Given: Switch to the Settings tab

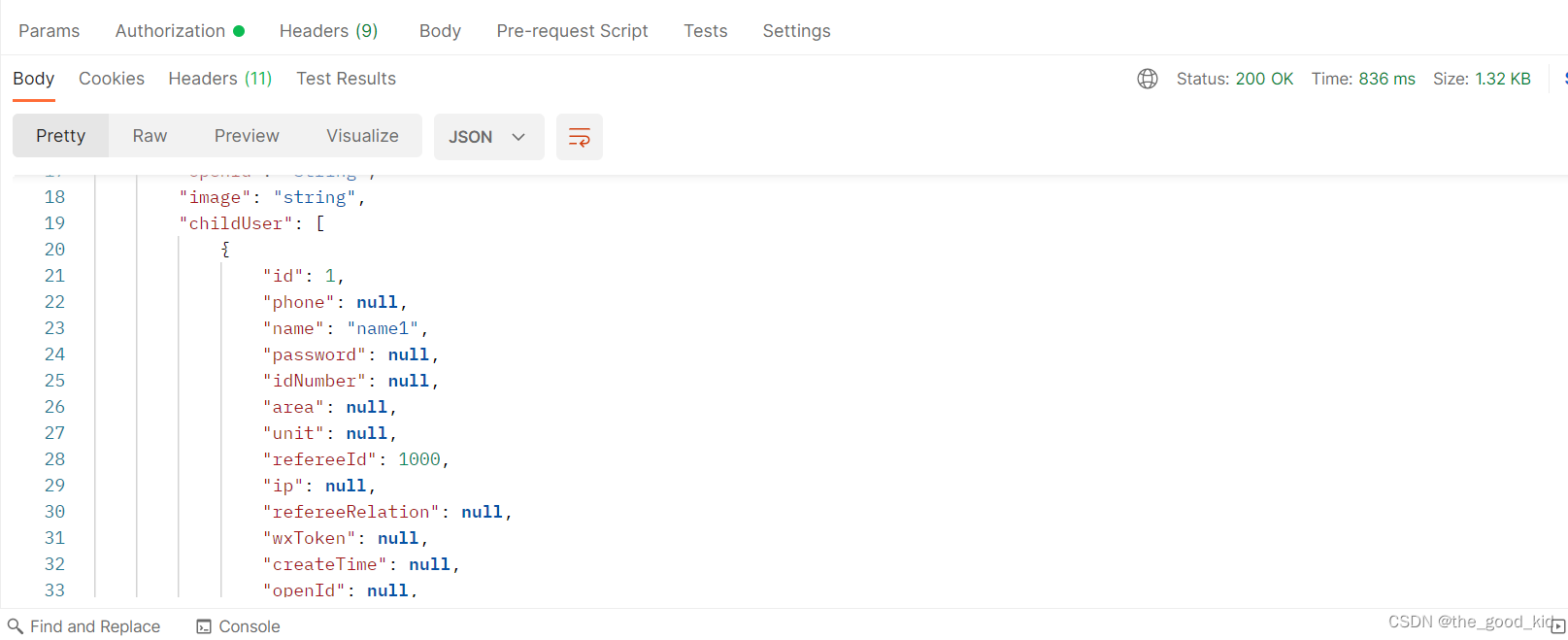Looking at the screenshot, I should (796, 30).
